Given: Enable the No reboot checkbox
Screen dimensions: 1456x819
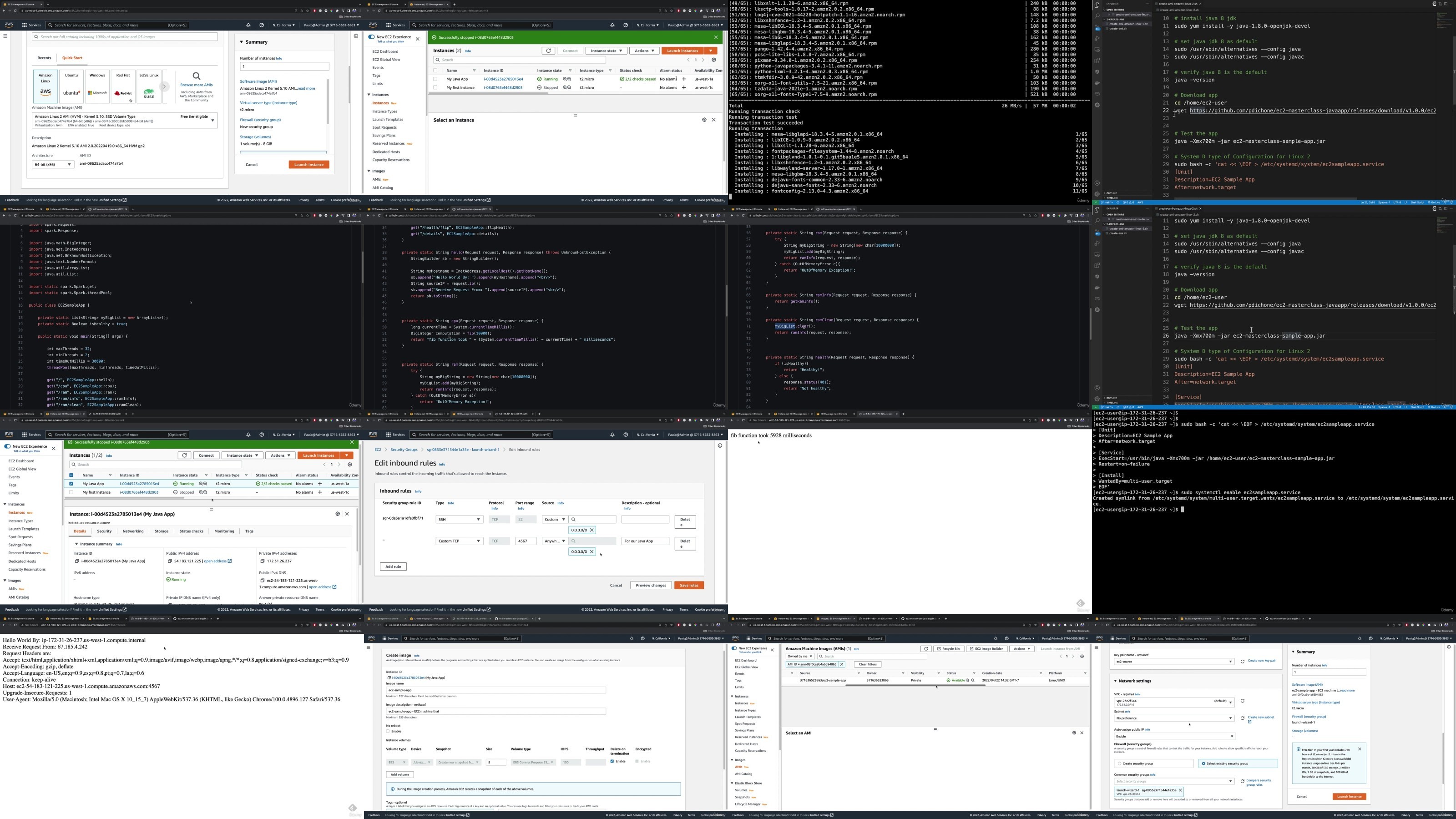Looking at the screenshot, I should click(388, 731).
